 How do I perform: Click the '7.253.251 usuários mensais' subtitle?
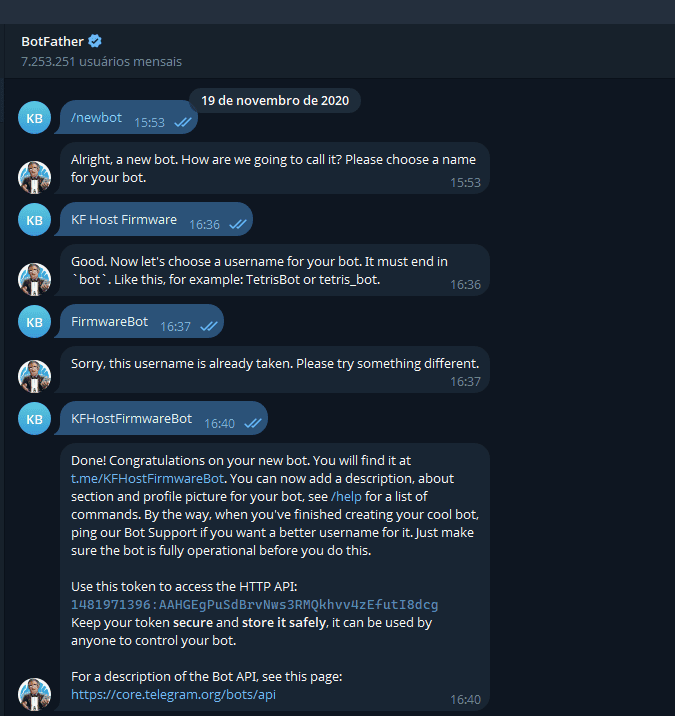coord(101,61)
